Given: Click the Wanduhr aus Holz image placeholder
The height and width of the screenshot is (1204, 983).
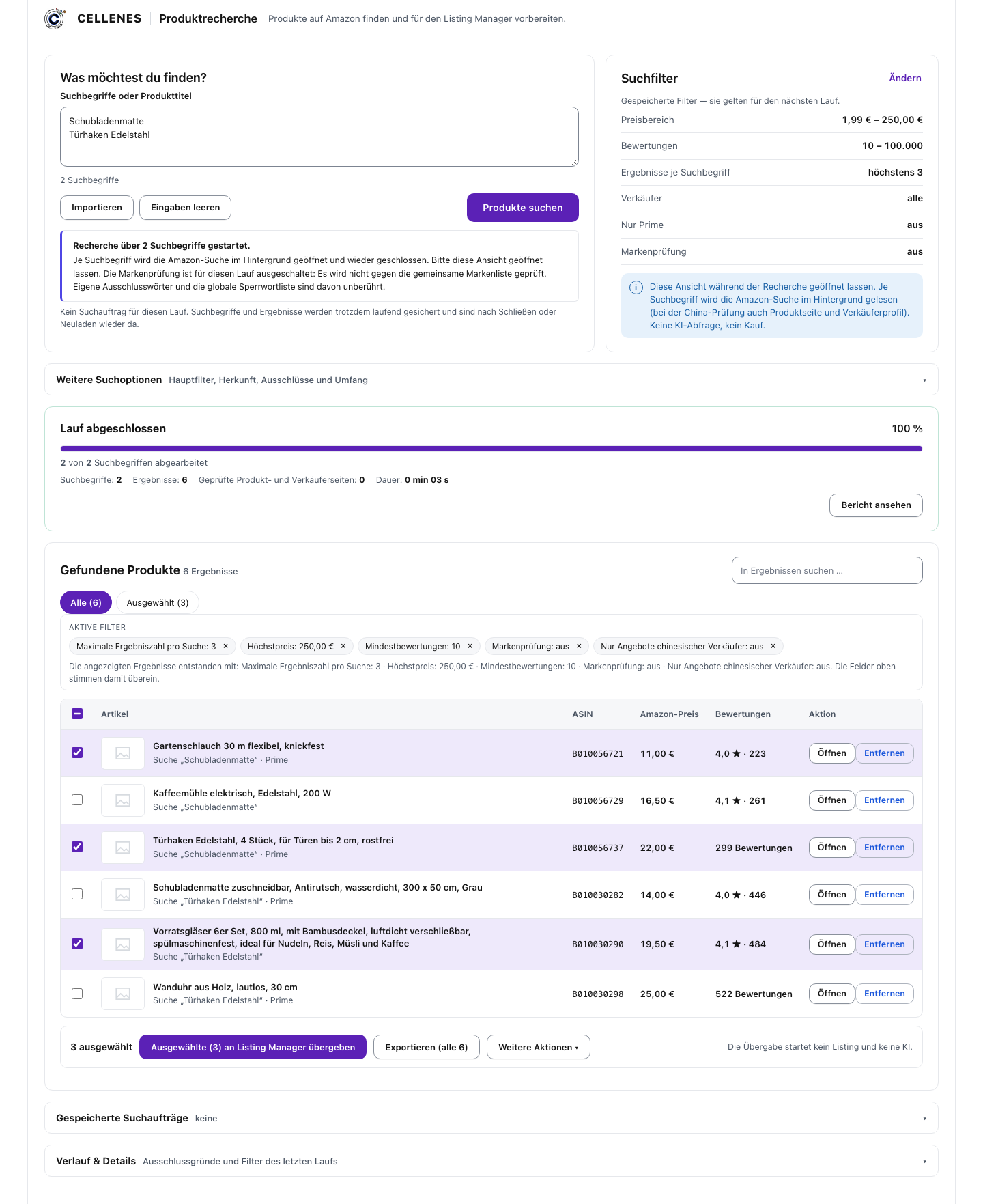Looking at the screenshot, I should [123, 994].
